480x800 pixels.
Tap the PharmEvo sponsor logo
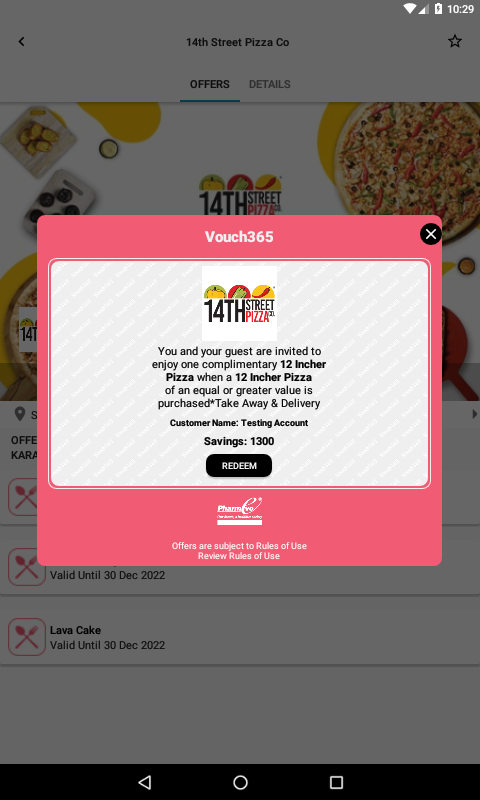click(239, 511)
